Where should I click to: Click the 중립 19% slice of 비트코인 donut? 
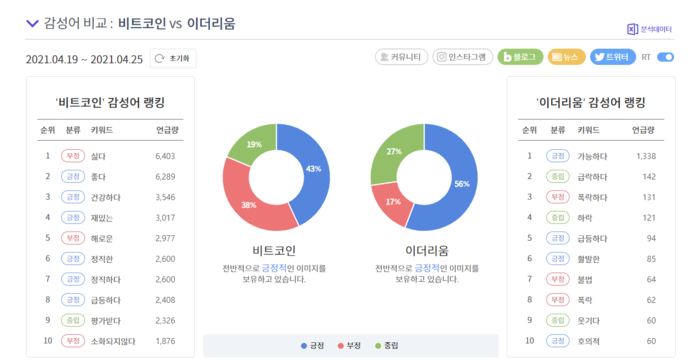tap(254, 144)
